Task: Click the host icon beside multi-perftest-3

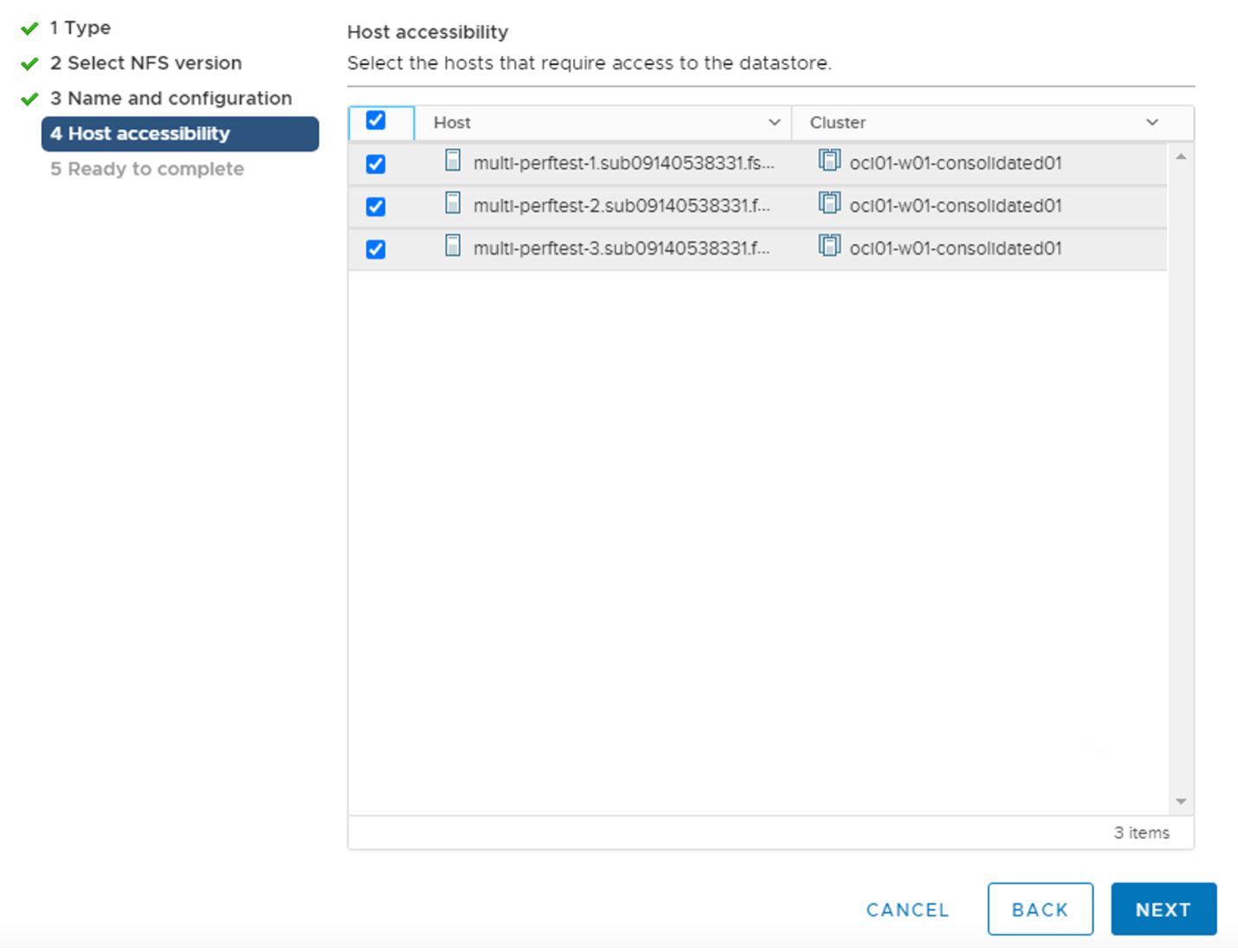Action: (453, 248)
